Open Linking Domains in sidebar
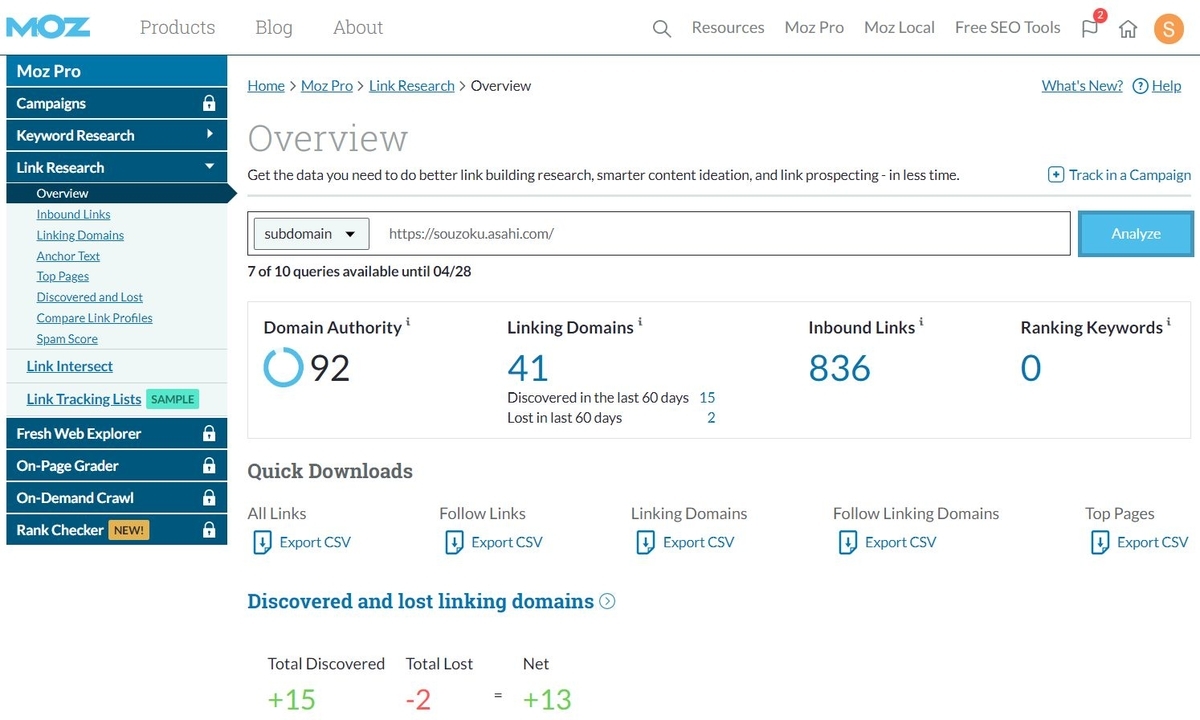 tap(80, 235)
